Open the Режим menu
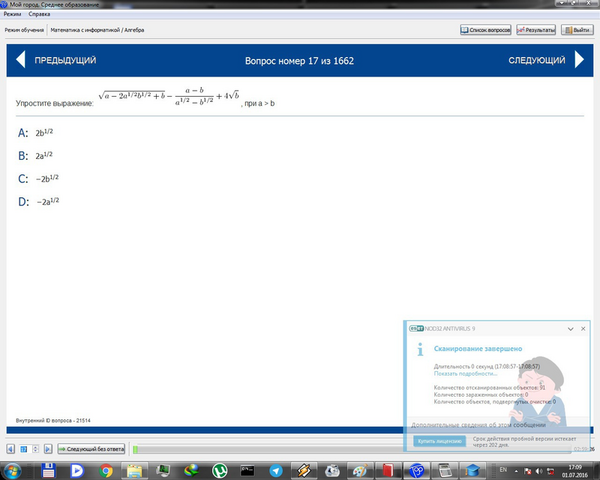 [x=13, y=14]
